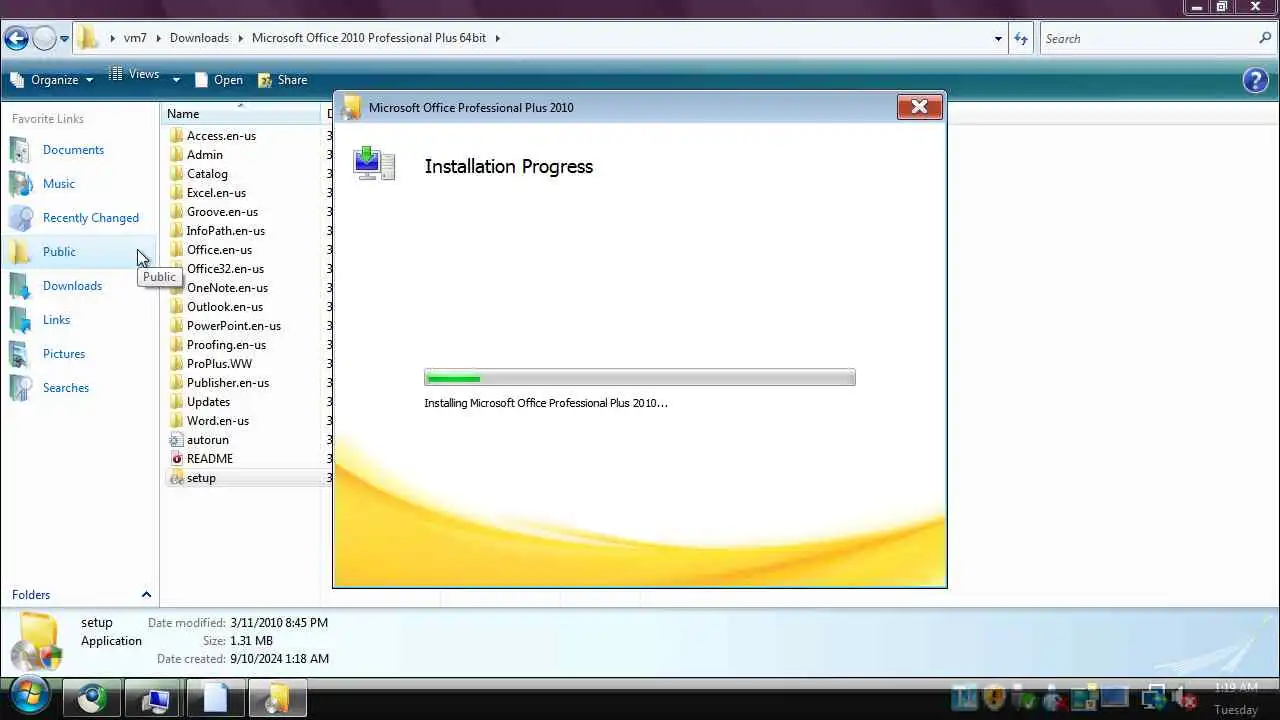The image size is (1280, 720).
Task: Click the Views toolbar button
Action: pyautogui.click(x=134, y=75)
